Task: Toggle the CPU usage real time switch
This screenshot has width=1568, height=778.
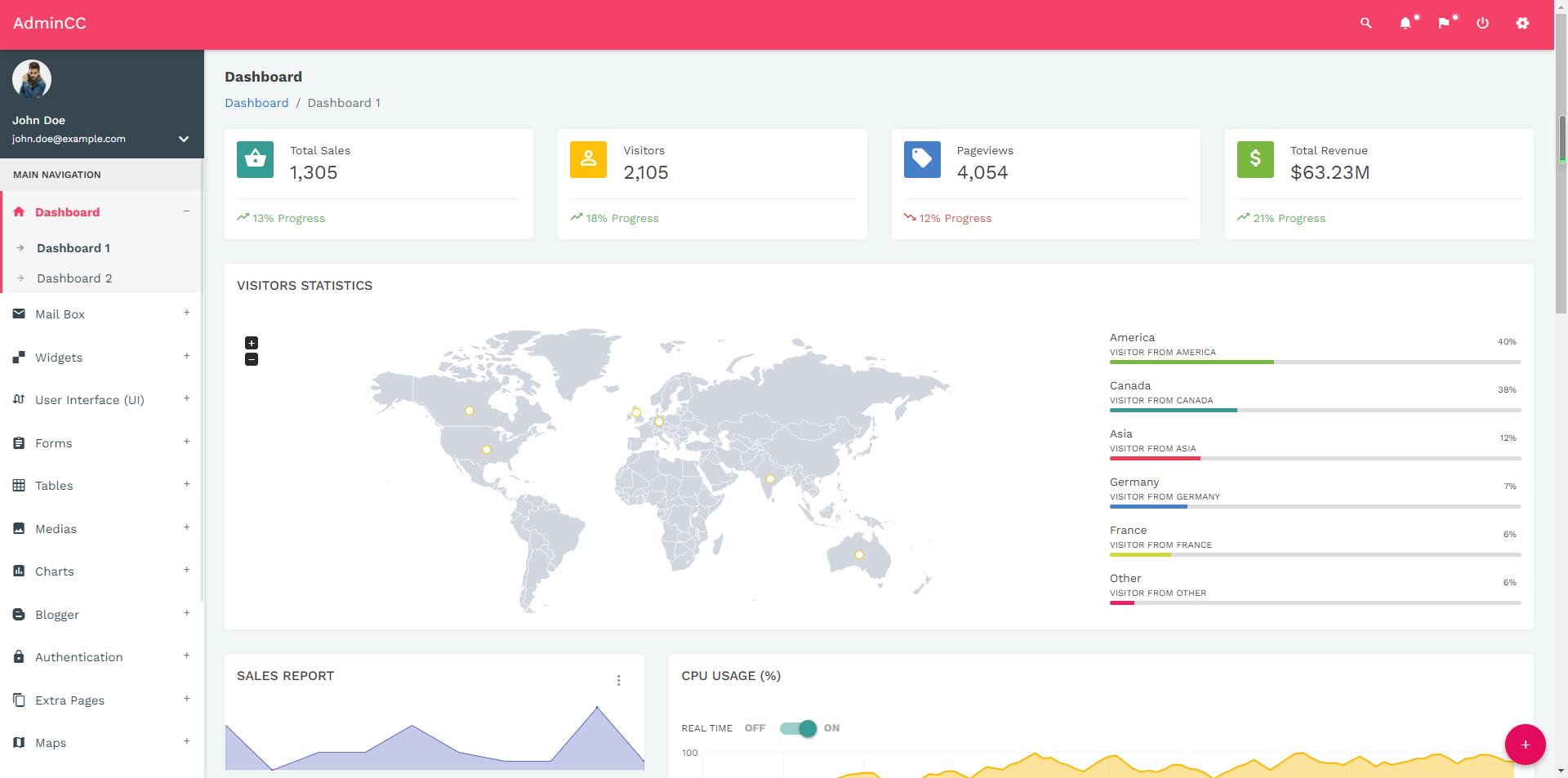Action: pos(799,728)
